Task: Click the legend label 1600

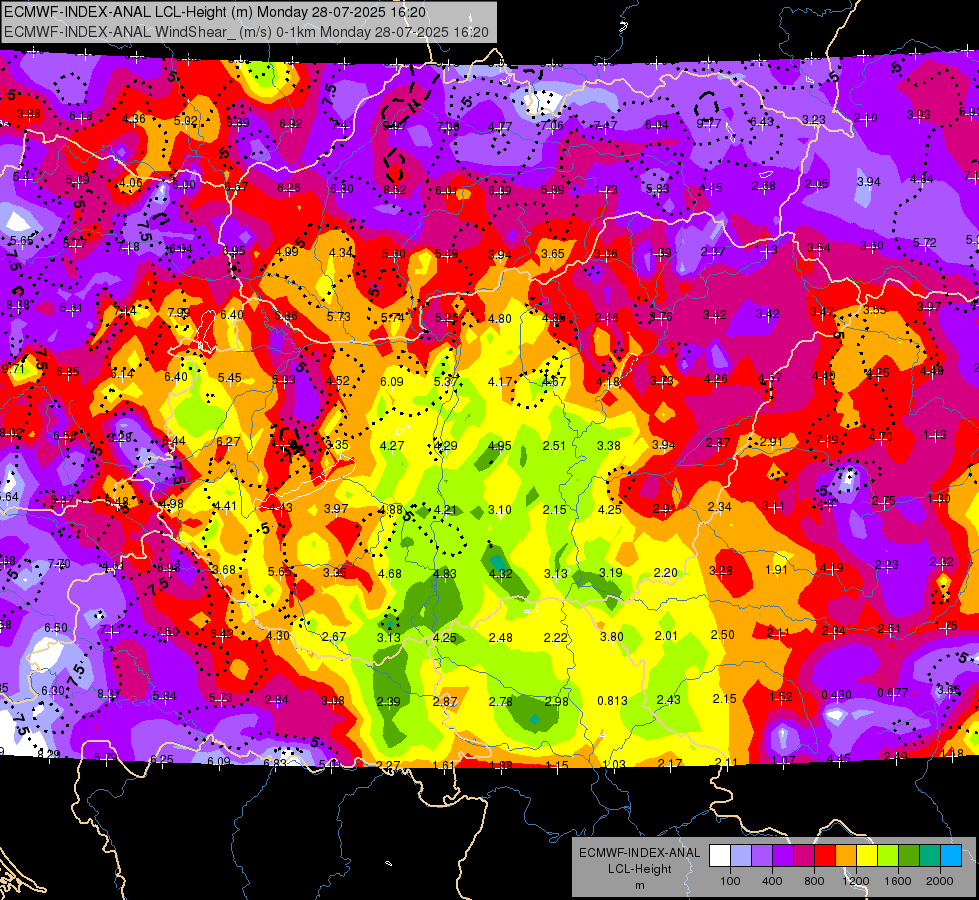Action: [898, 881]
